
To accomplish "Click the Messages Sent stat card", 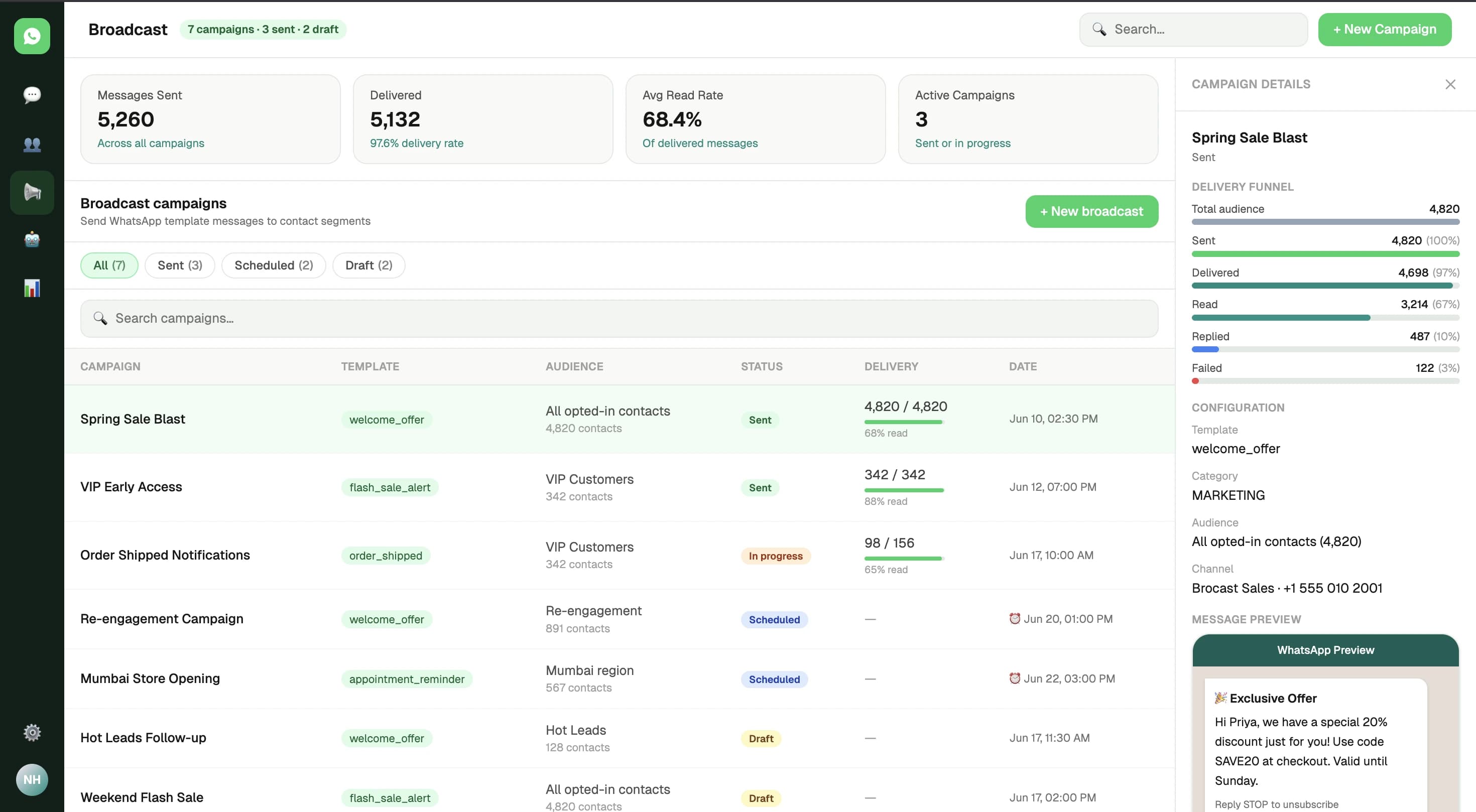I will (210, 119).
